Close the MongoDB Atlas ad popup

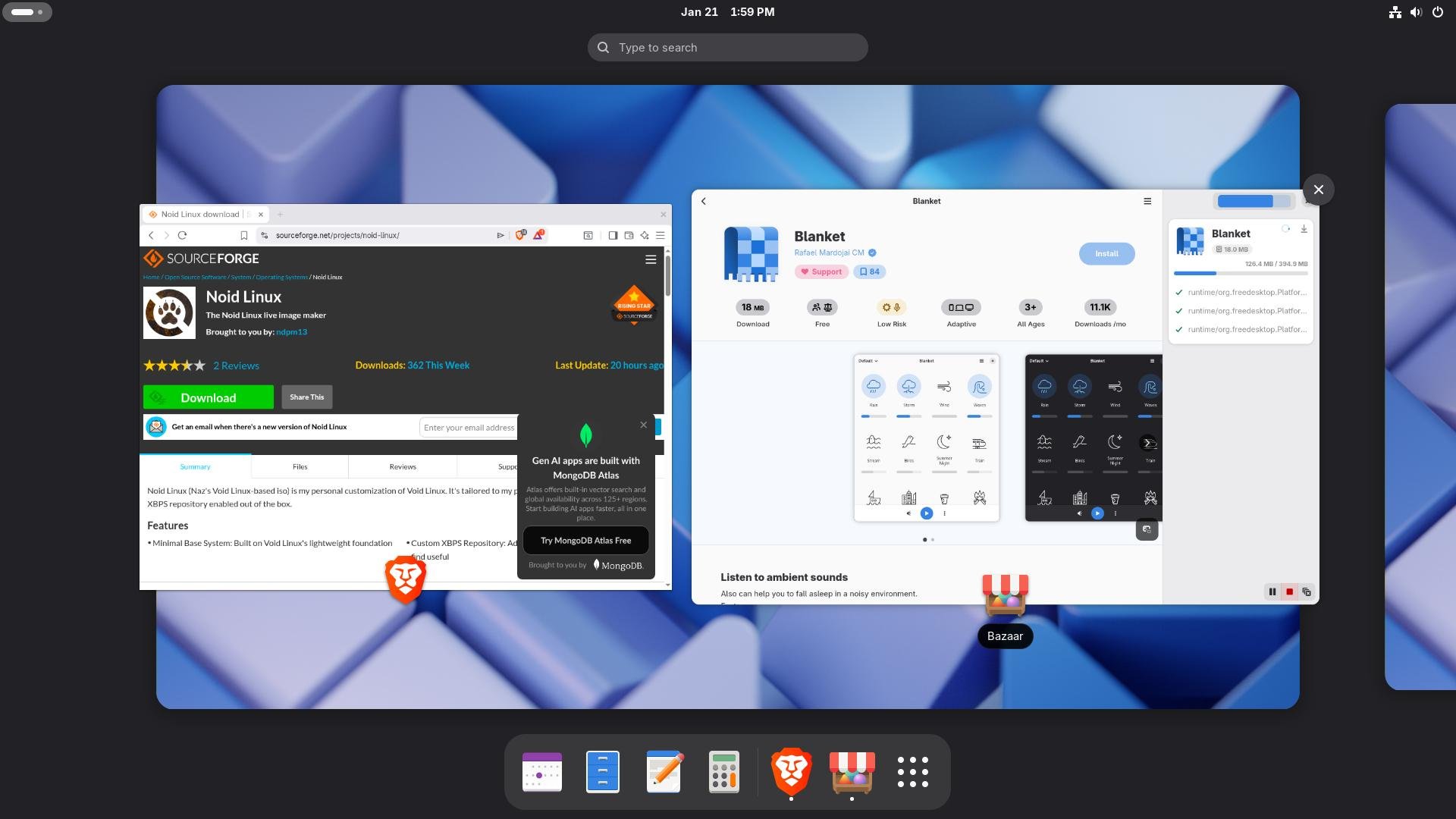coord(643,425)
